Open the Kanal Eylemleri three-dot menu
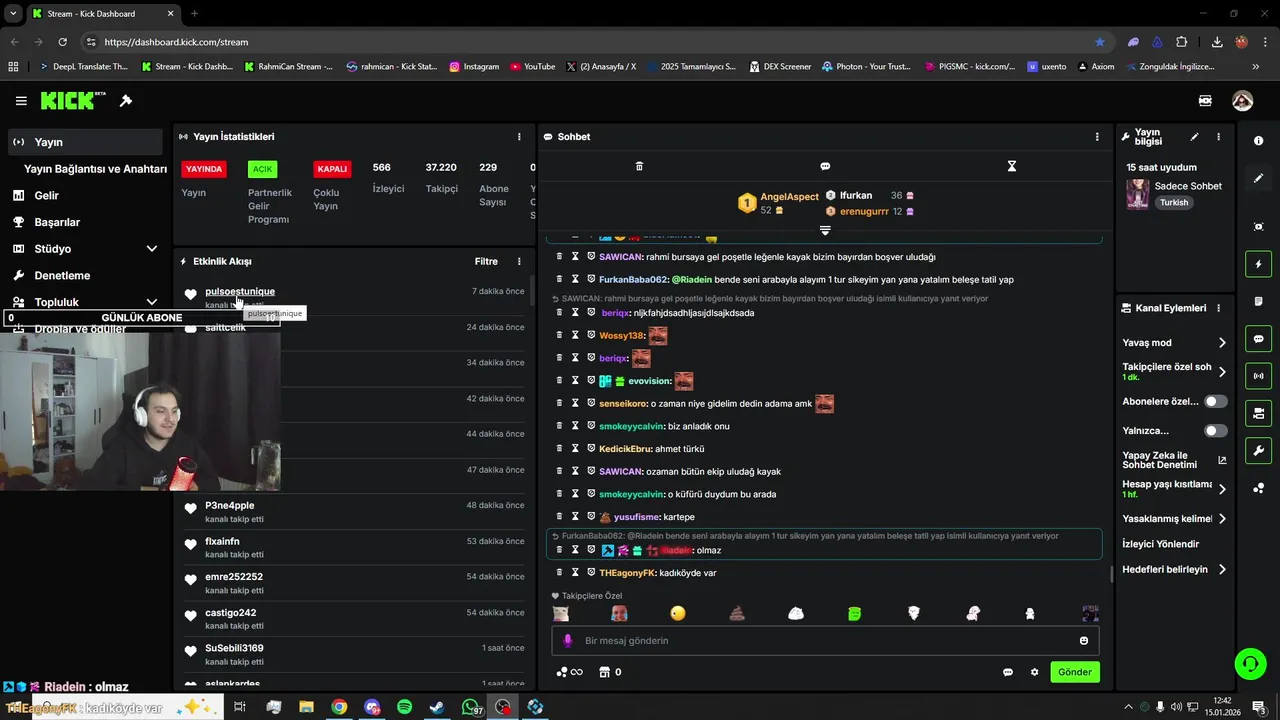Screen dimensions: 1280x720 point(1218,308)
